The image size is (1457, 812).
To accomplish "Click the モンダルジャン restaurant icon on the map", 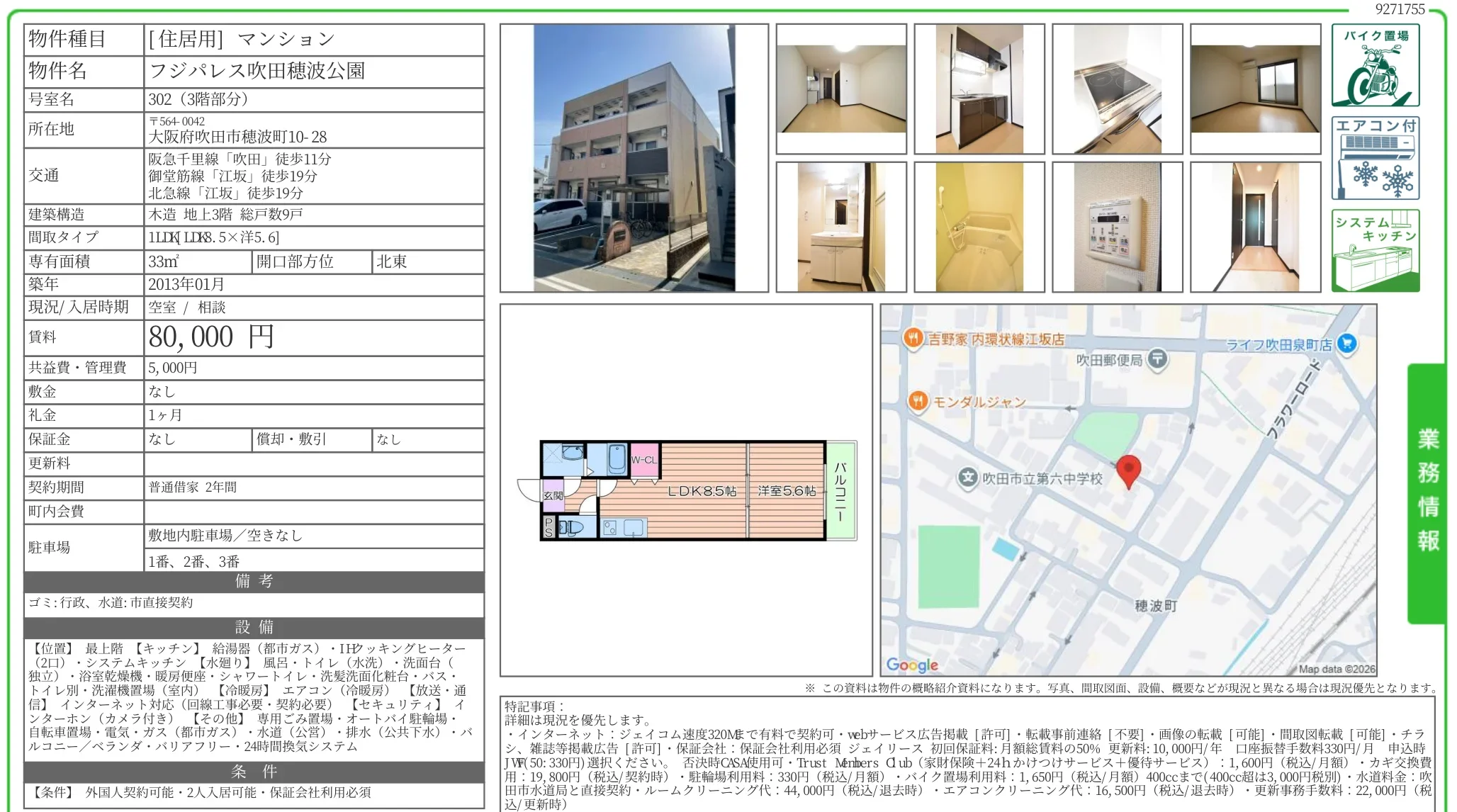I will pos(919,402).
